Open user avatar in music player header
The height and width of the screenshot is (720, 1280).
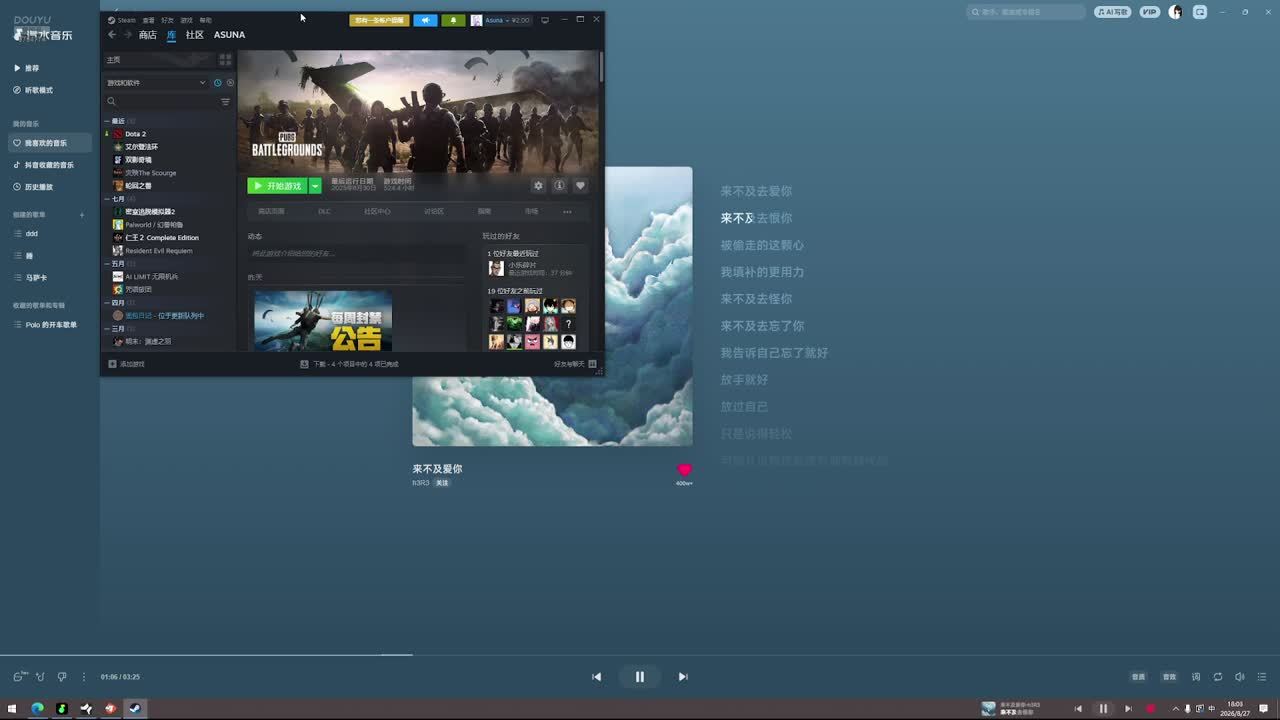click(1175, 12)
